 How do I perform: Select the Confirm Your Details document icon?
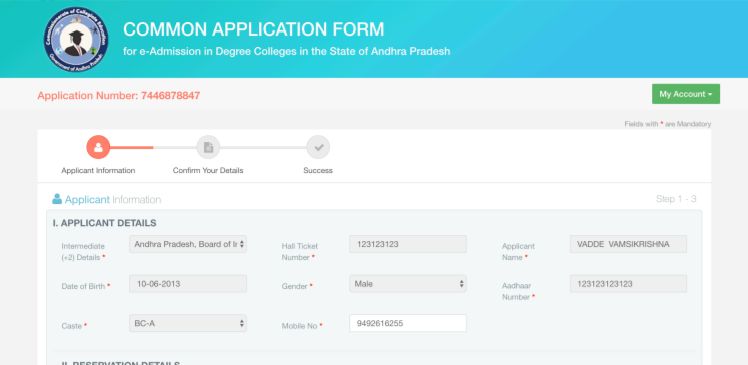[x=208, y=147]
